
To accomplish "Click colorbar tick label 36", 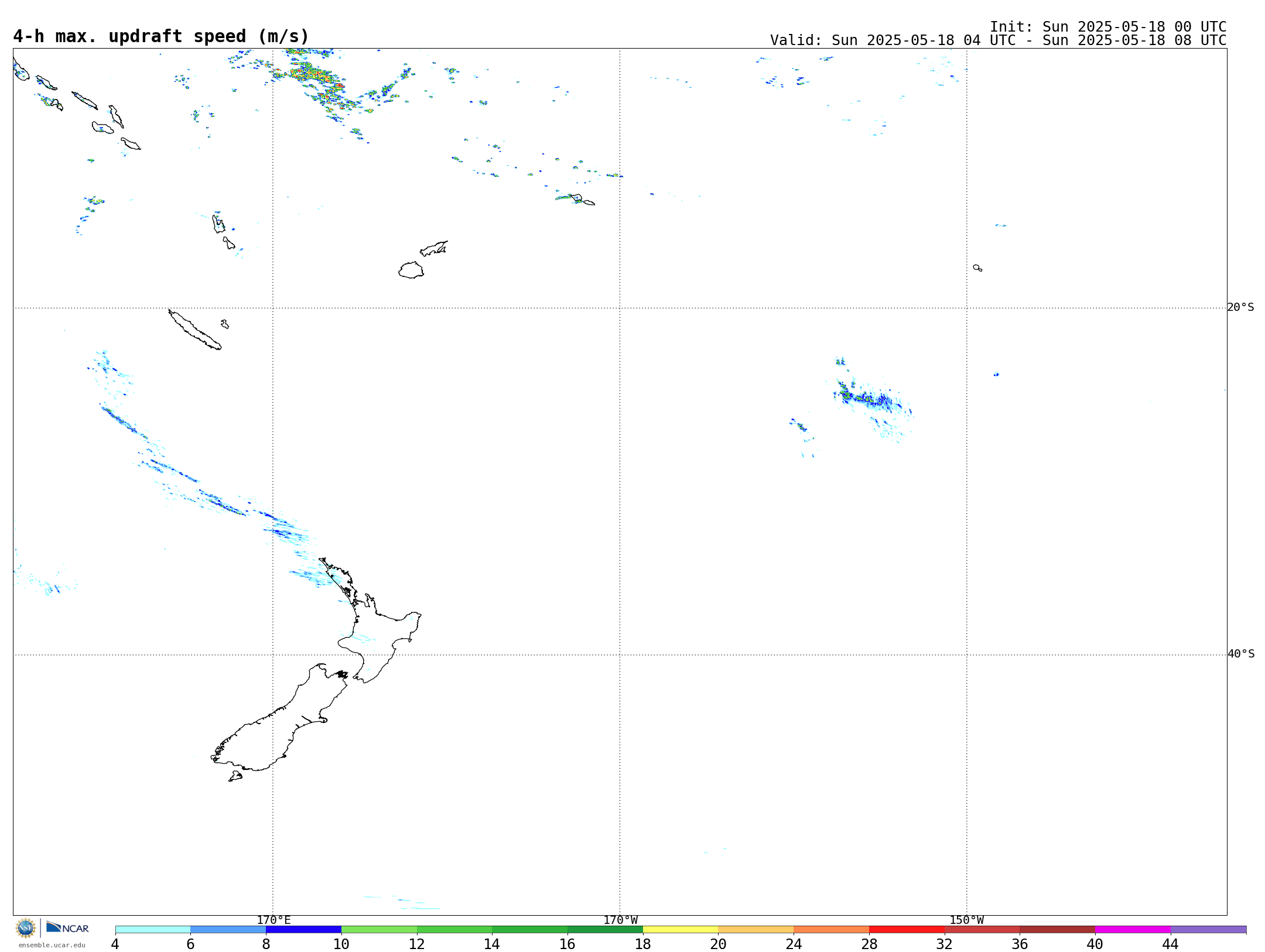I will (1020, 944).
